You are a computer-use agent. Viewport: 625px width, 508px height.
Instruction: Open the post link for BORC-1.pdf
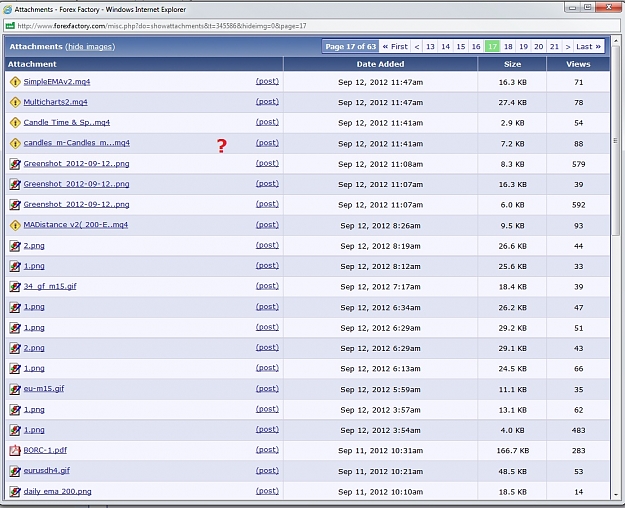[267, 450]
